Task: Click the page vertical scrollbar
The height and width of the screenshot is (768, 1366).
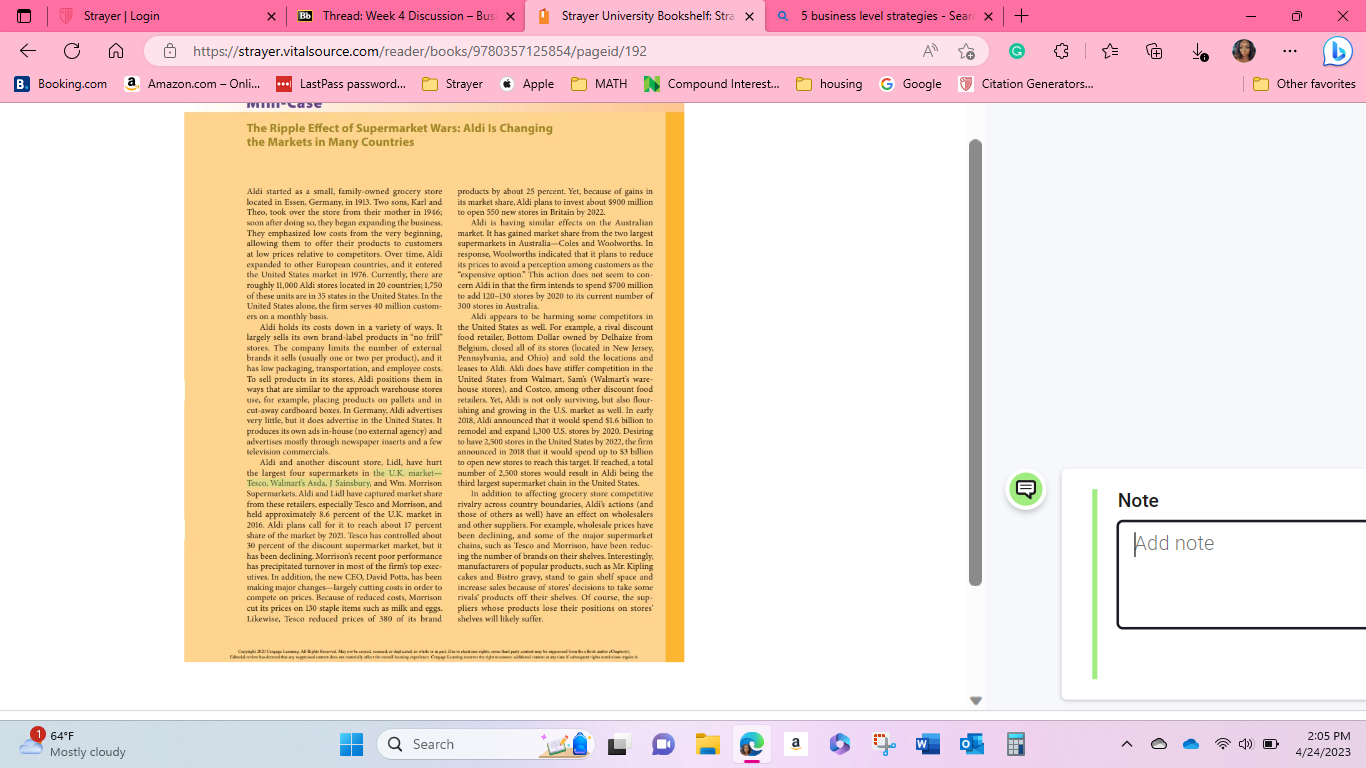Action: tap(976, 362)
